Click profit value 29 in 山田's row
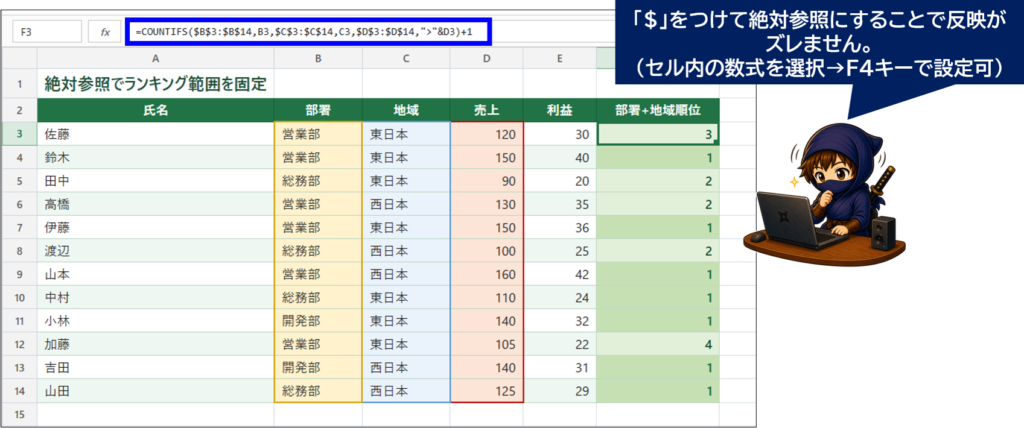This screenshot has height=428, width=1024. pos(560,391)
